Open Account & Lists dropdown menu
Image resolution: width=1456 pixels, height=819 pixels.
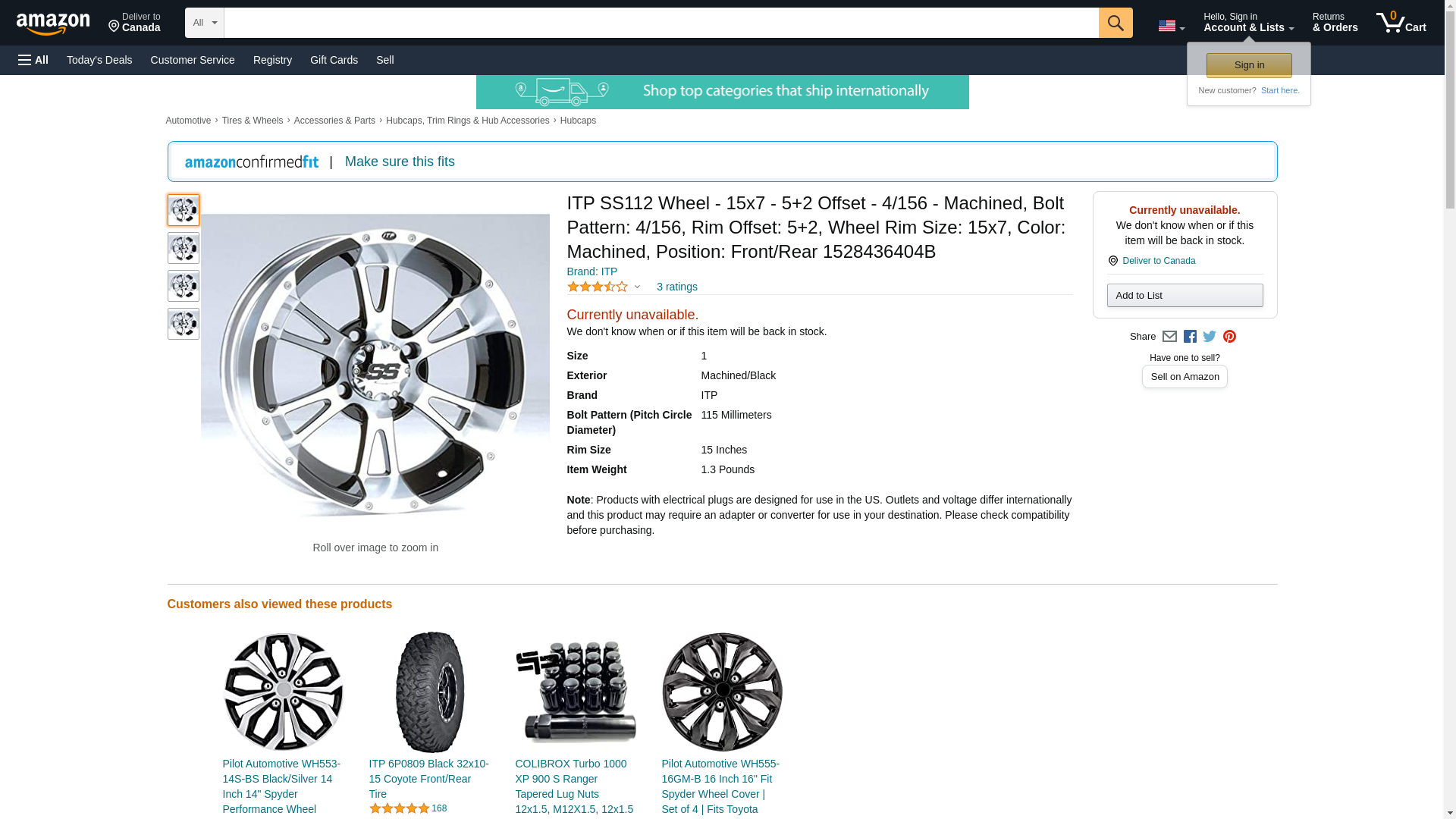point(1248,23)
